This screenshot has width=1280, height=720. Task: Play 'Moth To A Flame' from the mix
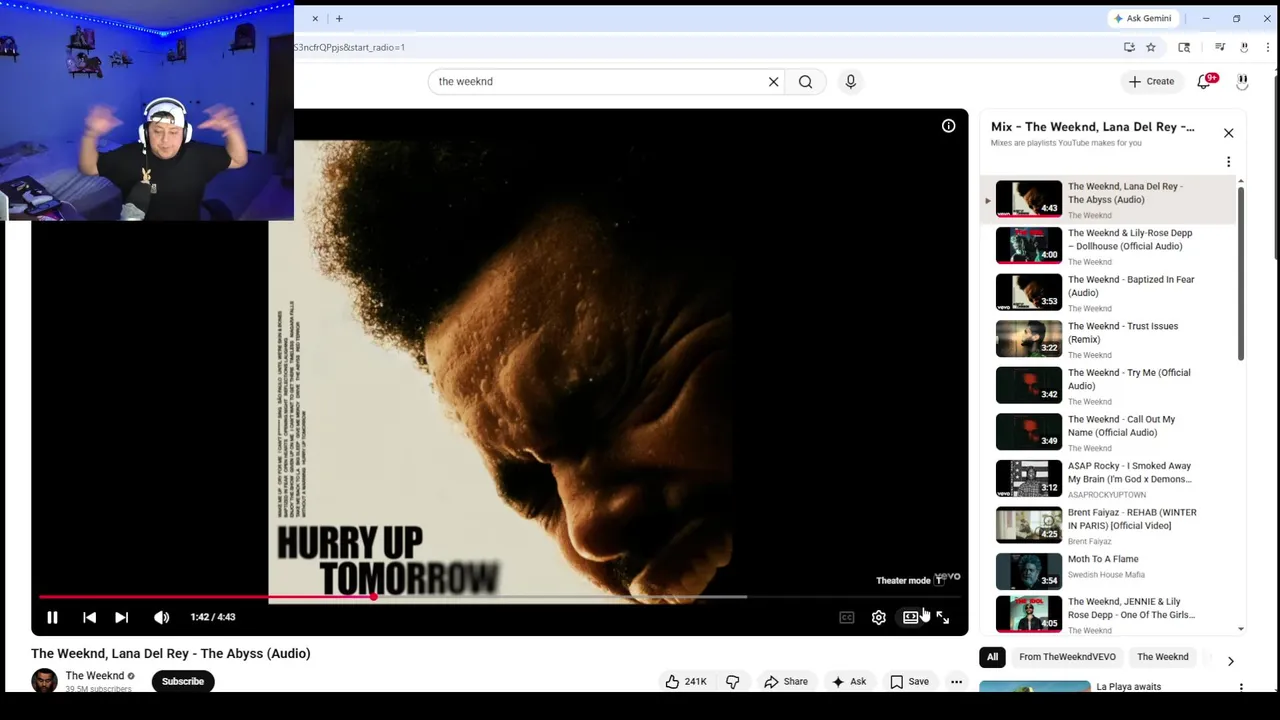tap(1108, 571)
